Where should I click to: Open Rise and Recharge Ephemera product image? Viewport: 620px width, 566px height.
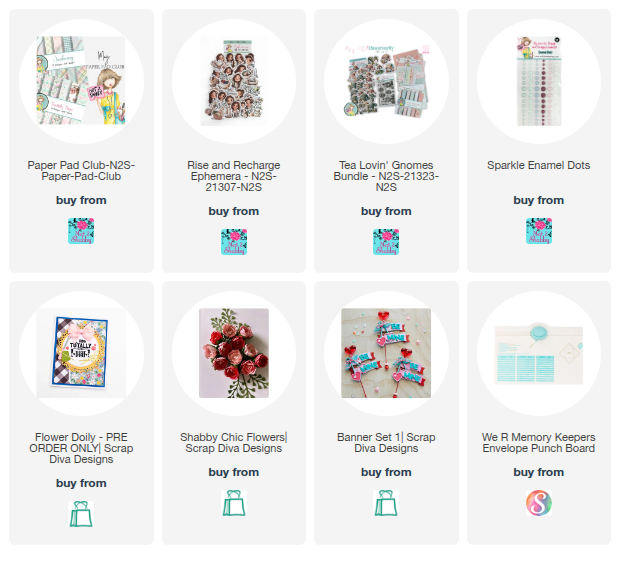coord(234,81)
